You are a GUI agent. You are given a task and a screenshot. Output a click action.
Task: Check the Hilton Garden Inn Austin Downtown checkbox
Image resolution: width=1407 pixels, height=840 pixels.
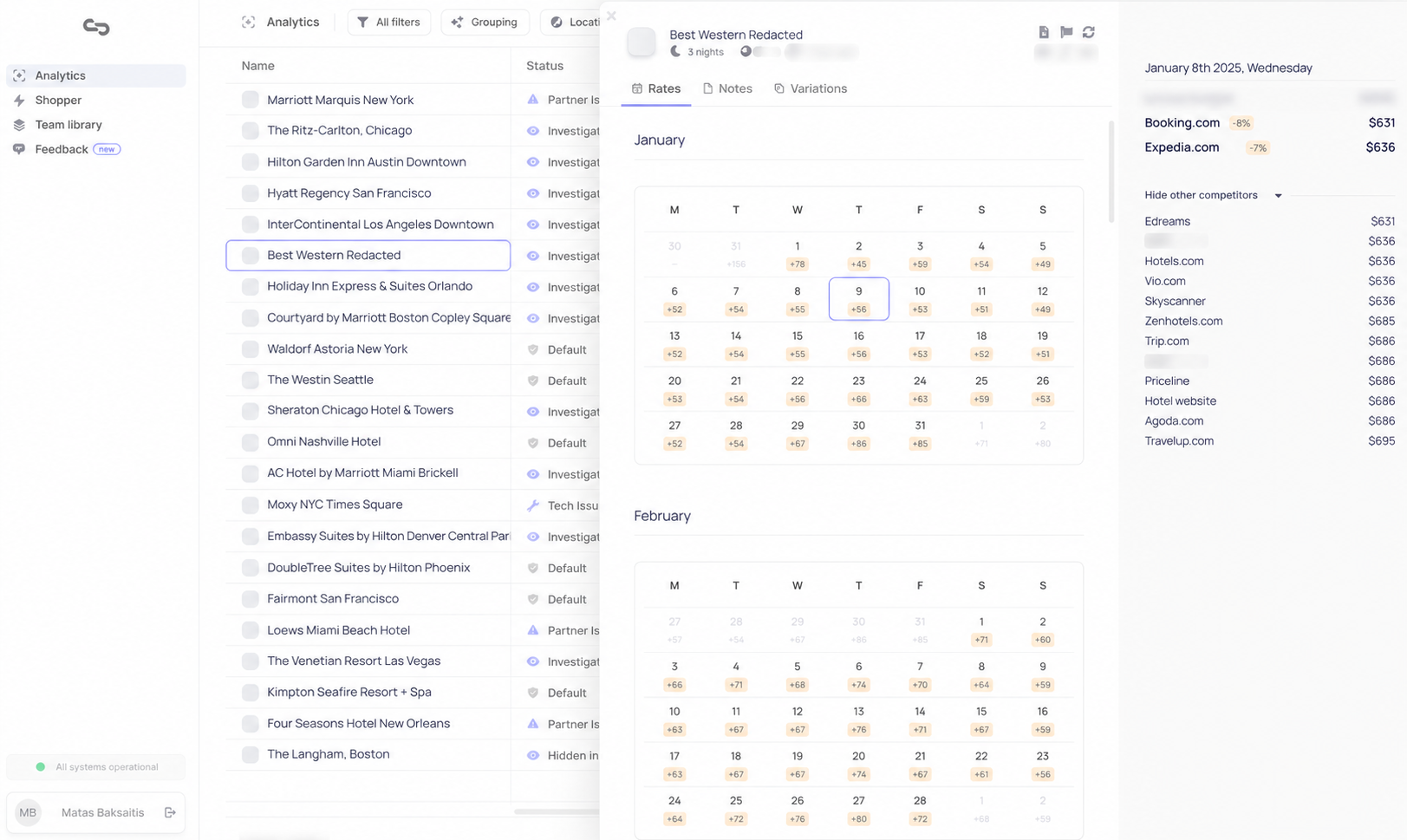click(x=251, y=162)
